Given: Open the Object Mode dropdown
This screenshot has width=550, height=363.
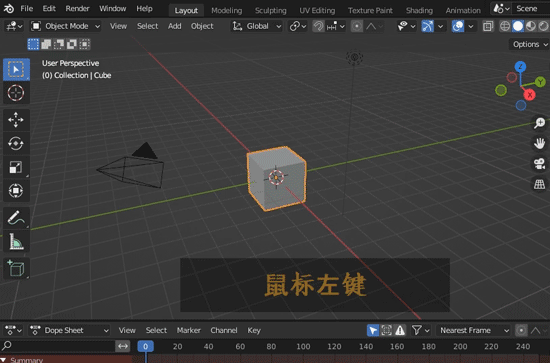Looking at the screenshot, I should pyautogui.click(x=66, y=26).
